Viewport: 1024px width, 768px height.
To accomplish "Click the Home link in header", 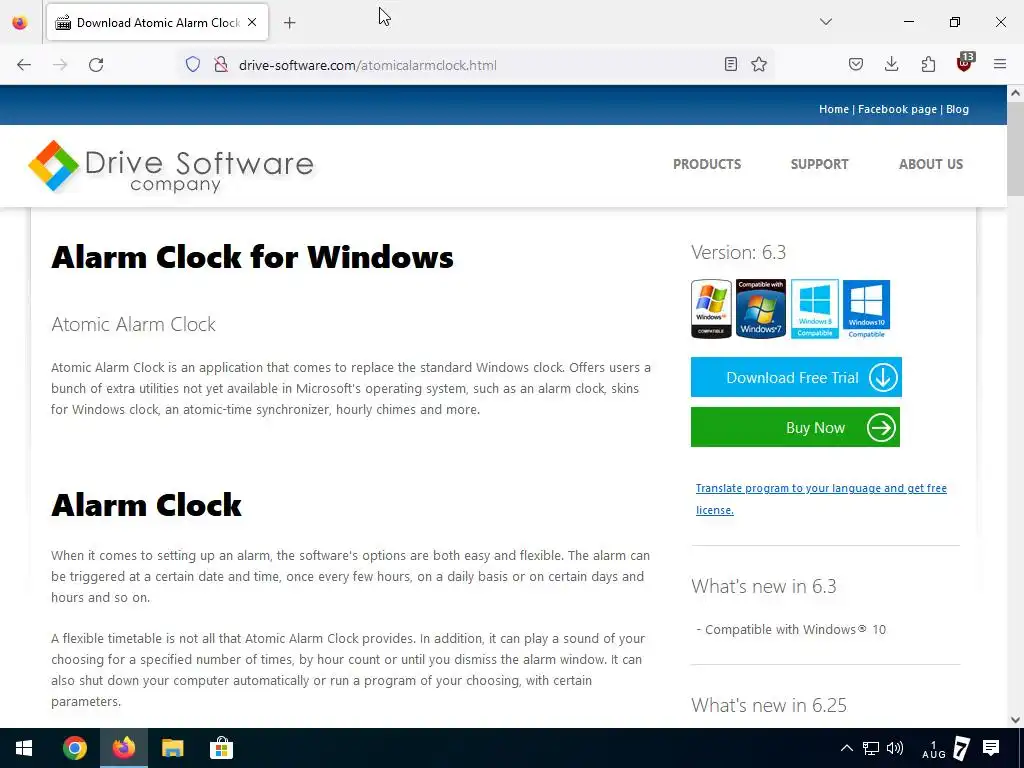I will point(834,109).
